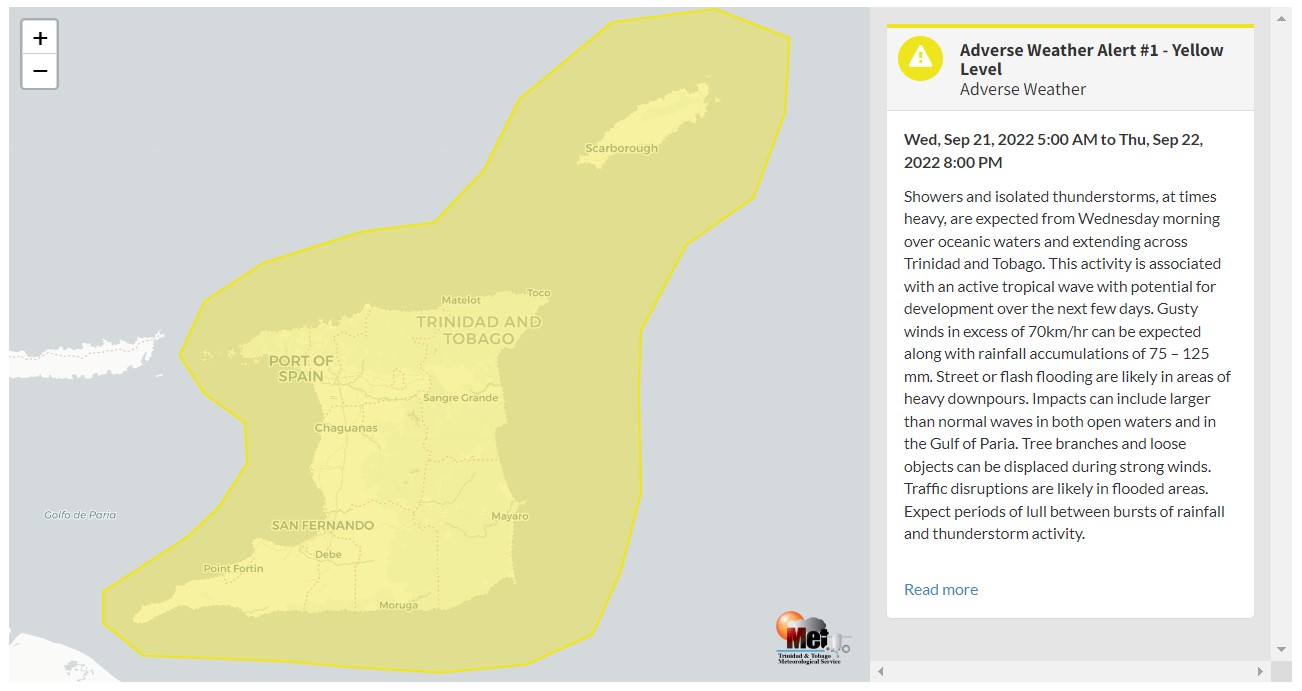Open the Read more link
Screen dimensions: 1302x691
point(941,589)
